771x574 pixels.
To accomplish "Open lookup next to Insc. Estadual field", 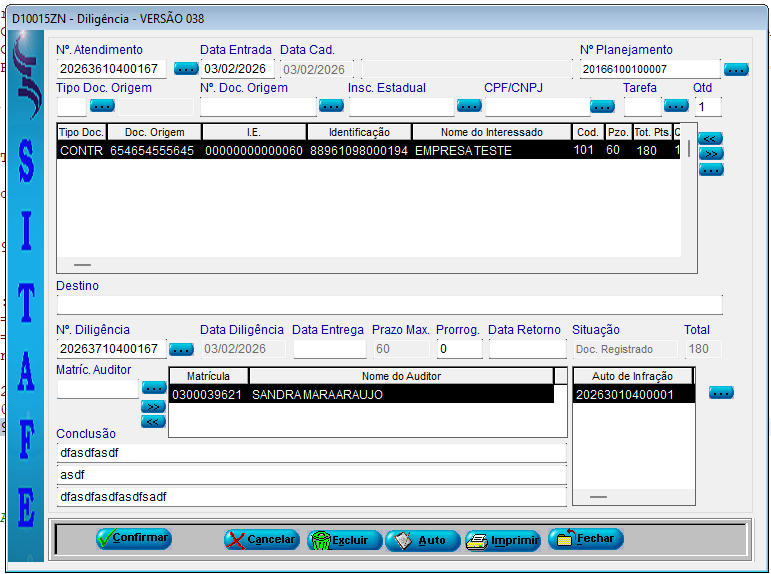I will (x=469, y=106).
